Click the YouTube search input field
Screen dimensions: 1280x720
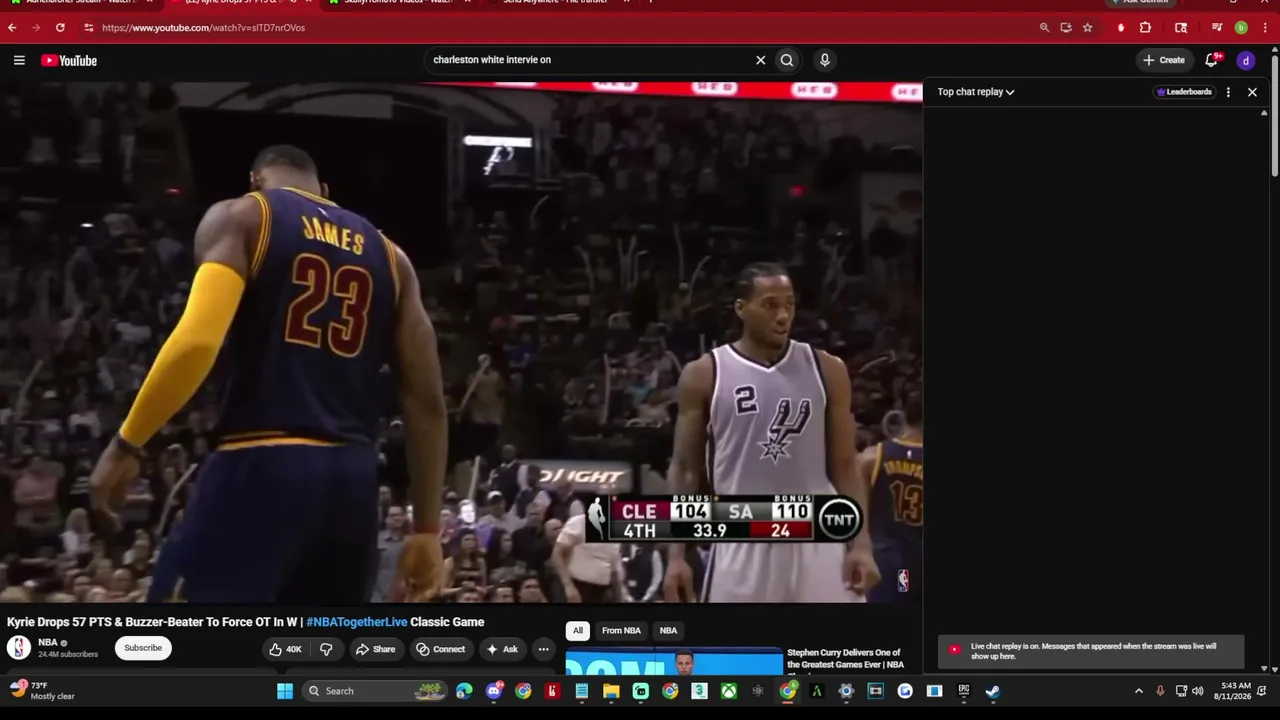590,60
